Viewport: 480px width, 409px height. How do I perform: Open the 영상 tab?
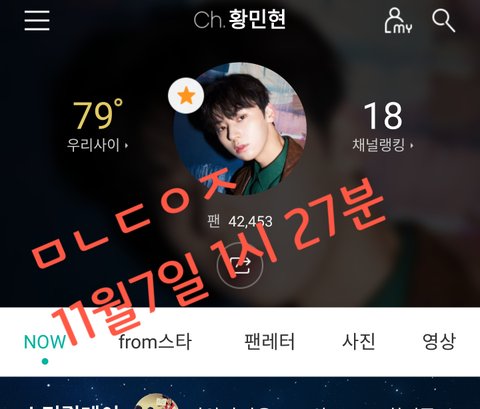pos(439,342)
